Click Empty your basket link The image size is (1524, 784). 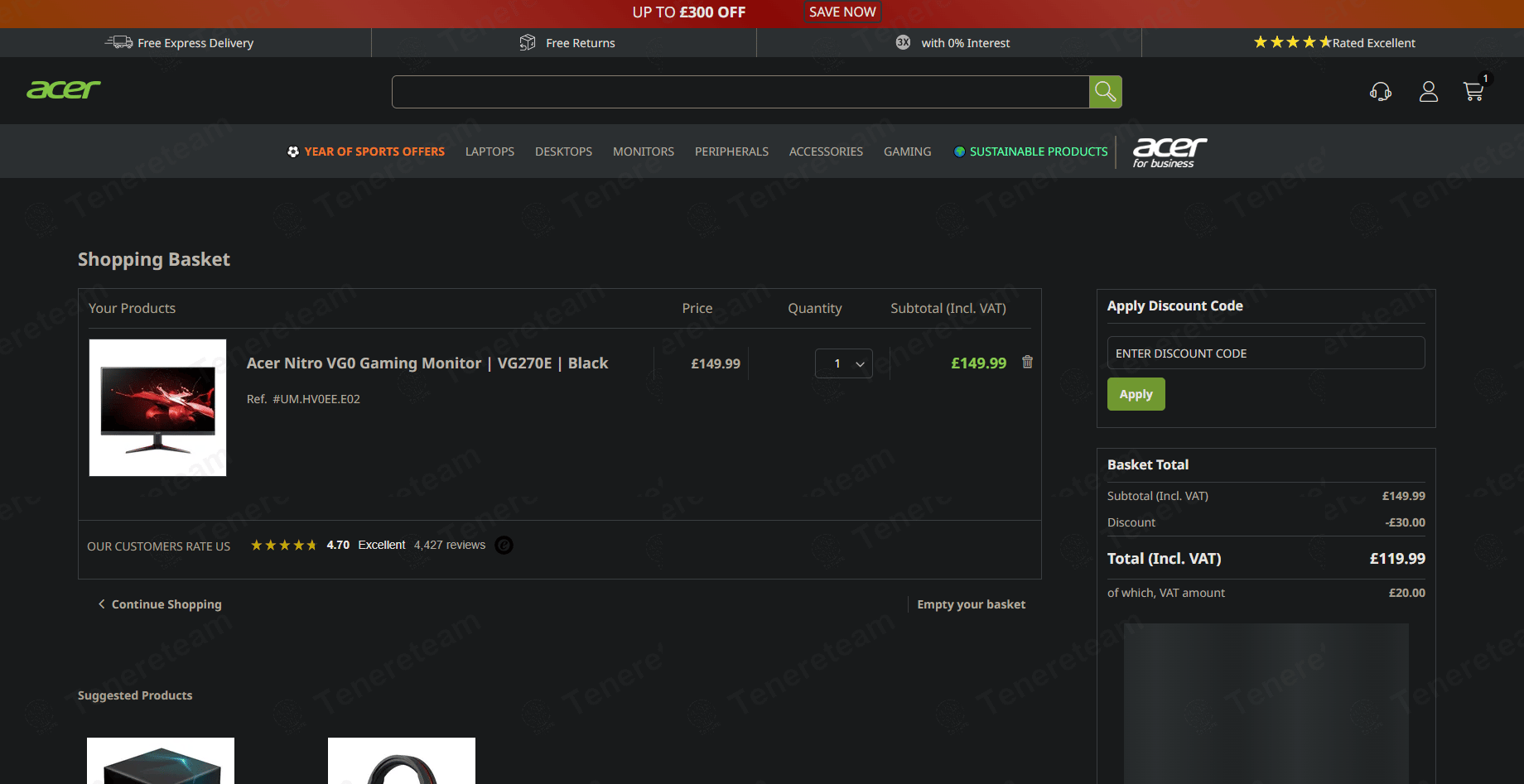point(971,604)
